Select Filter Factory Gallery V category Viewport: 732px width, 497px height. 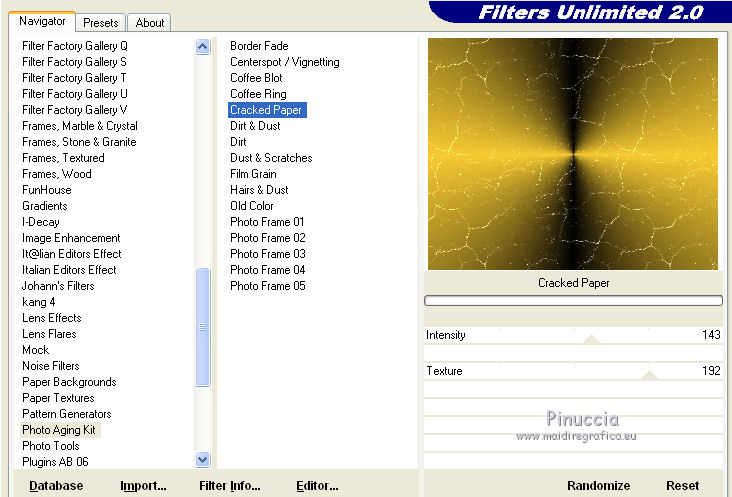click(75, 110)
